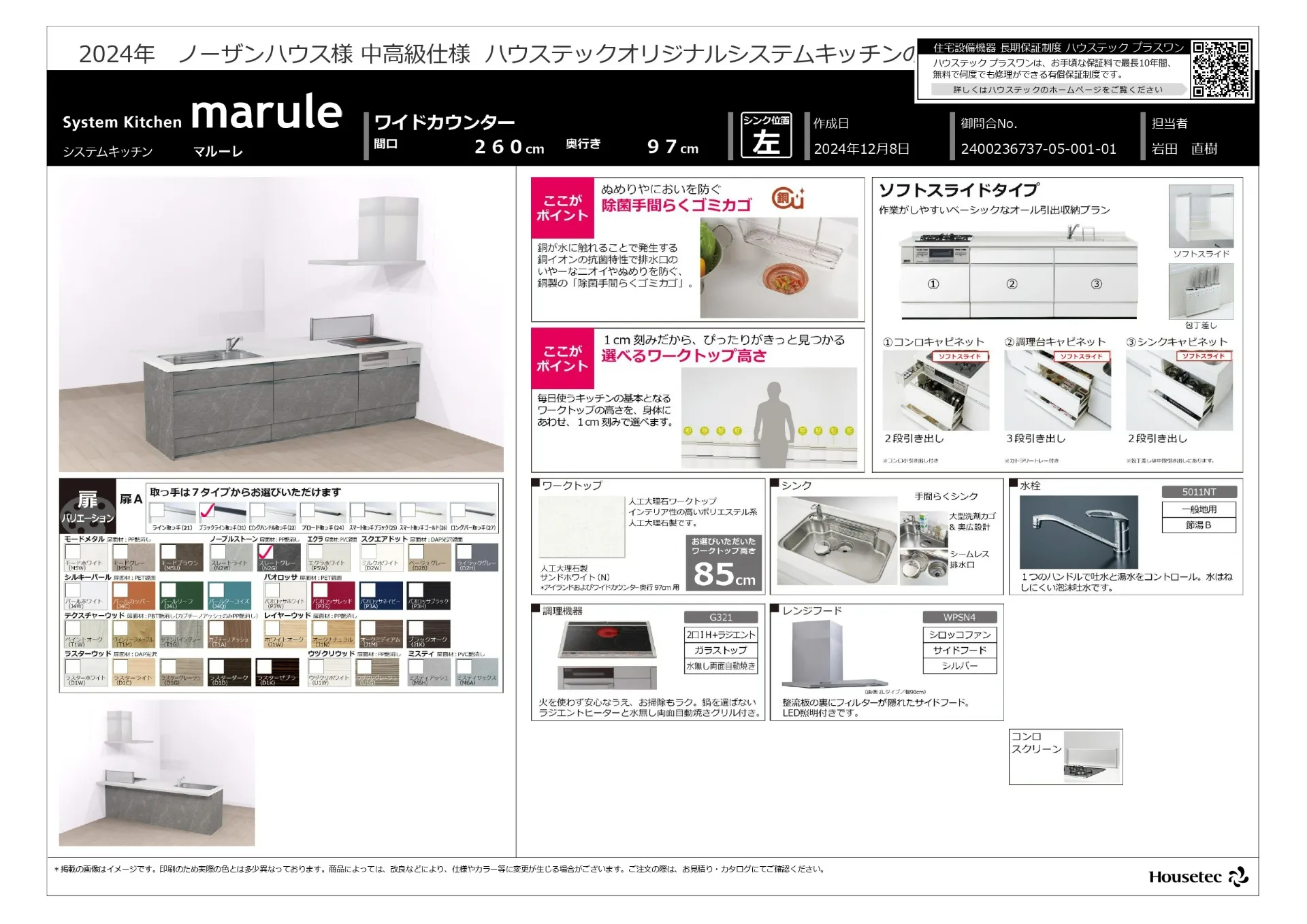Click the G321 cooker model label
The image size is (1307, 924).
pyautogui.click(x=721, y=618)
